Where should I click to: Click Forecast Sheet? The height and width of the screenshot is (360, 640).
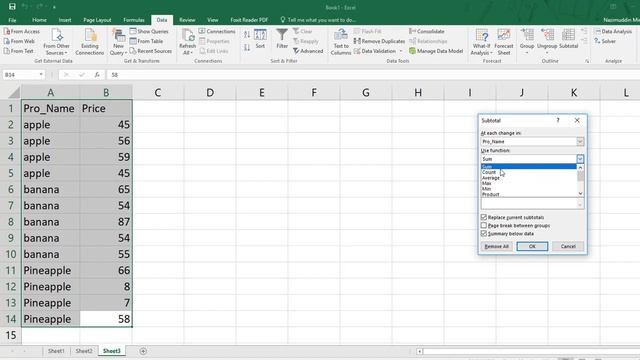[x=504, y=42]
